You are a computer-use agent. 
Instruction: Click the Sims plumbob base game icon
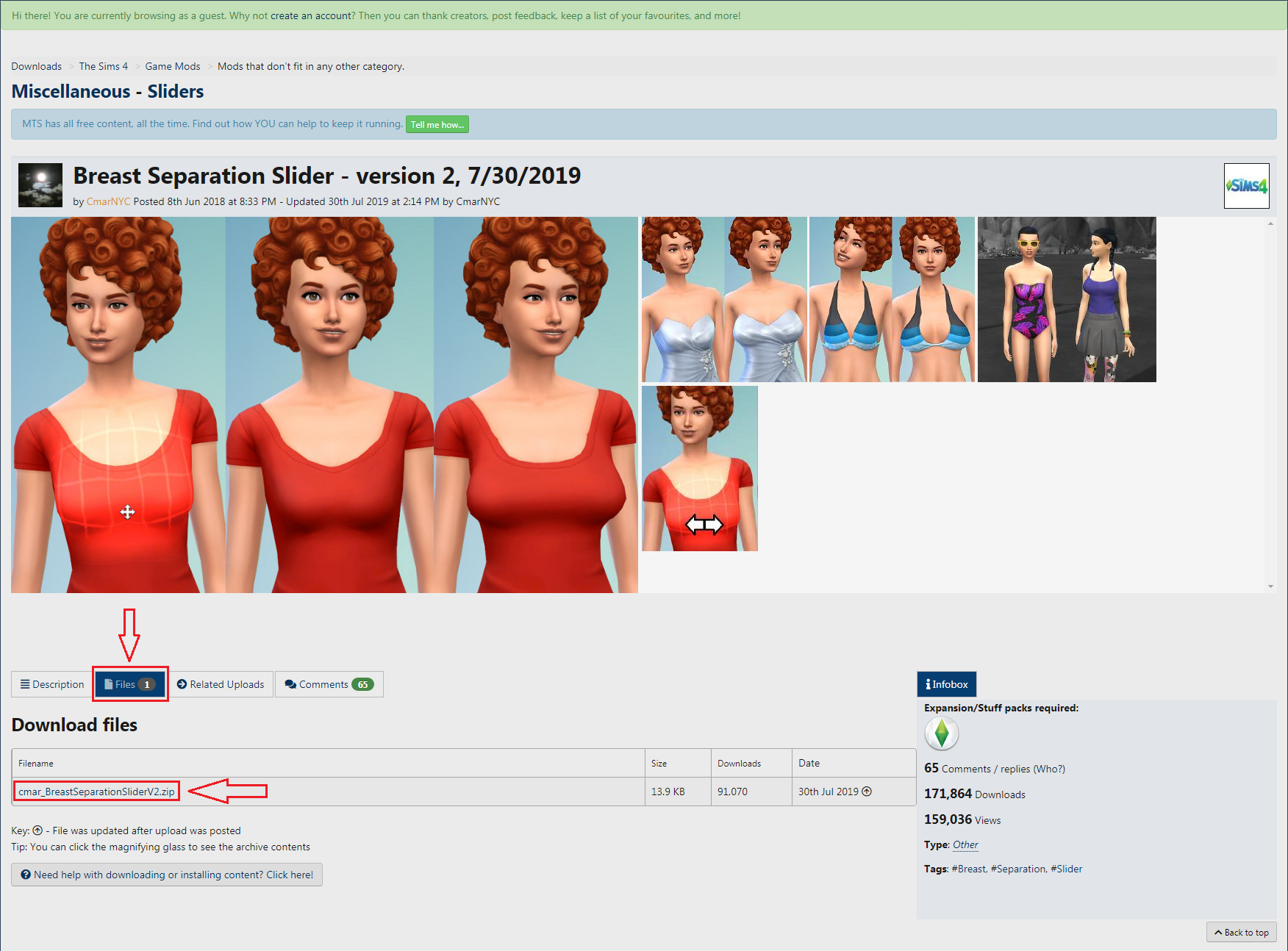pos(942,733)
